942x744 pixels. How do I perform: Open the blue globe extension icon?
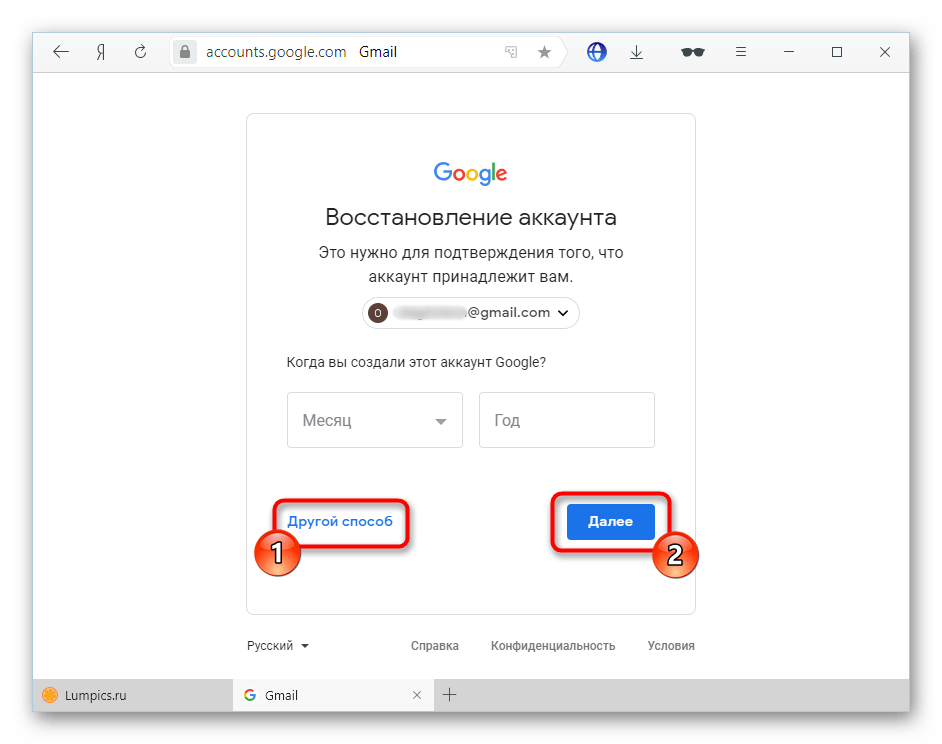pos(597,52)
